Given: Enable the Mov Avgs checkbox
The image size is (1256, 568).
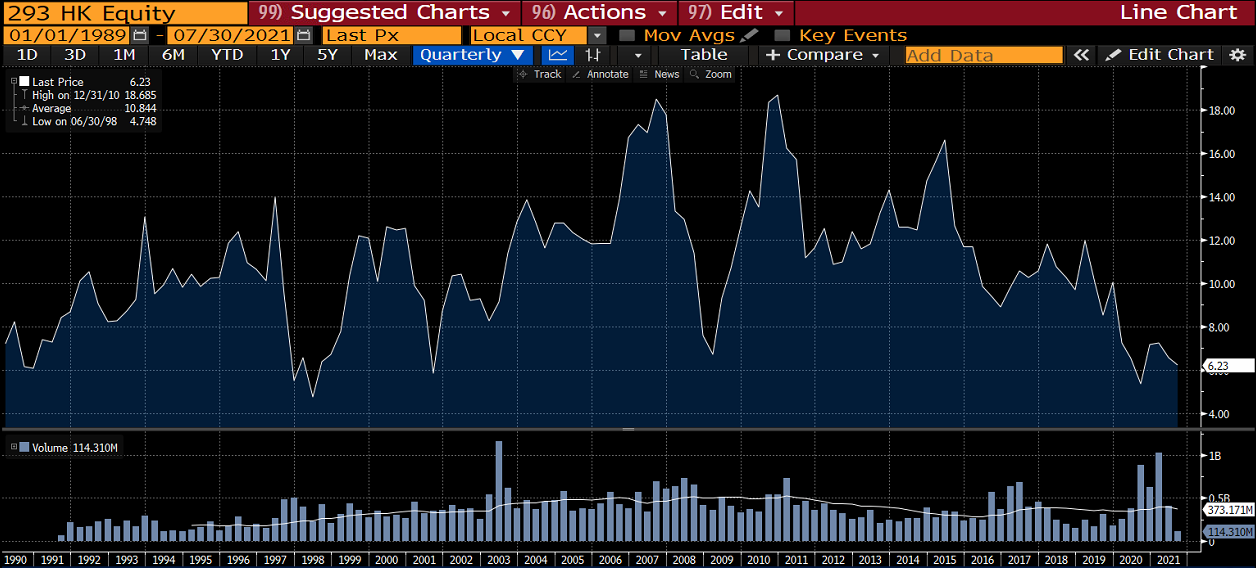Looking at the screenshot, I should (x=627, y=35).
